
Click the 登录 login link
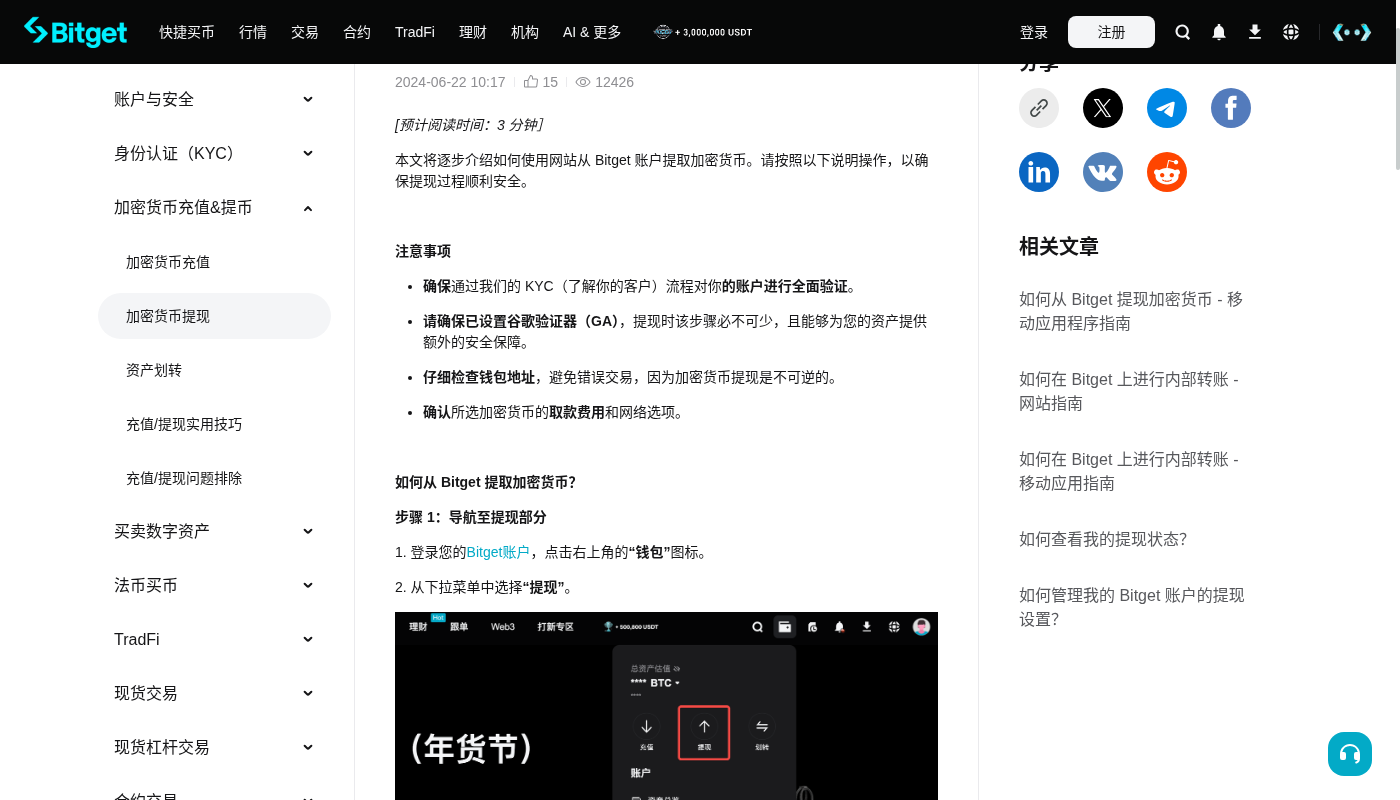[1034, 32]
